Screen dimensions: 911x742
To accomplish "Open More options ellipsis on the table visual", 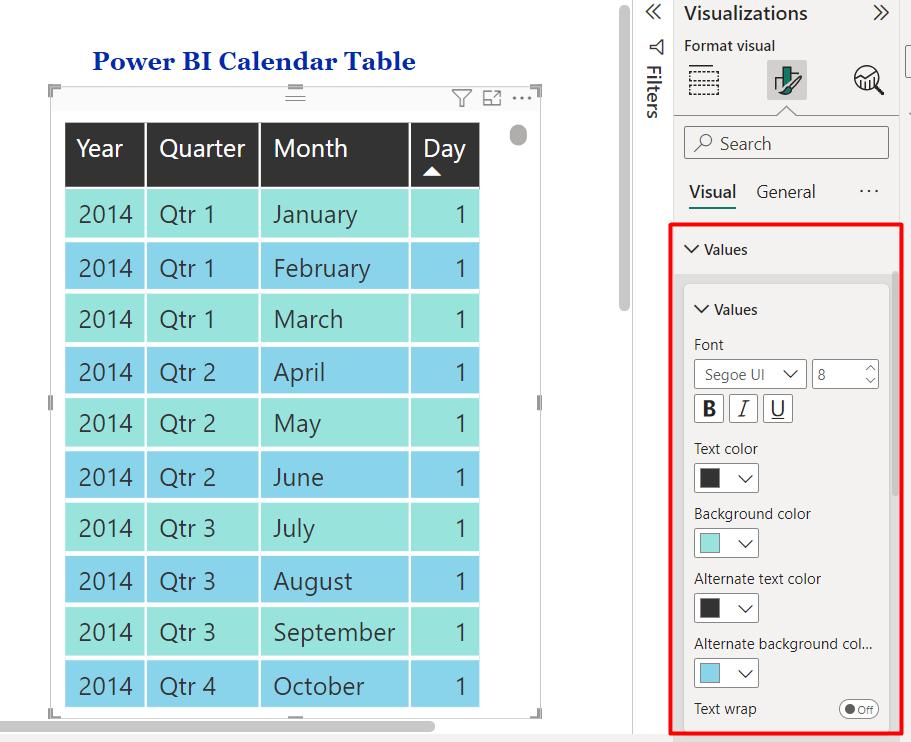I will (522, 98).
